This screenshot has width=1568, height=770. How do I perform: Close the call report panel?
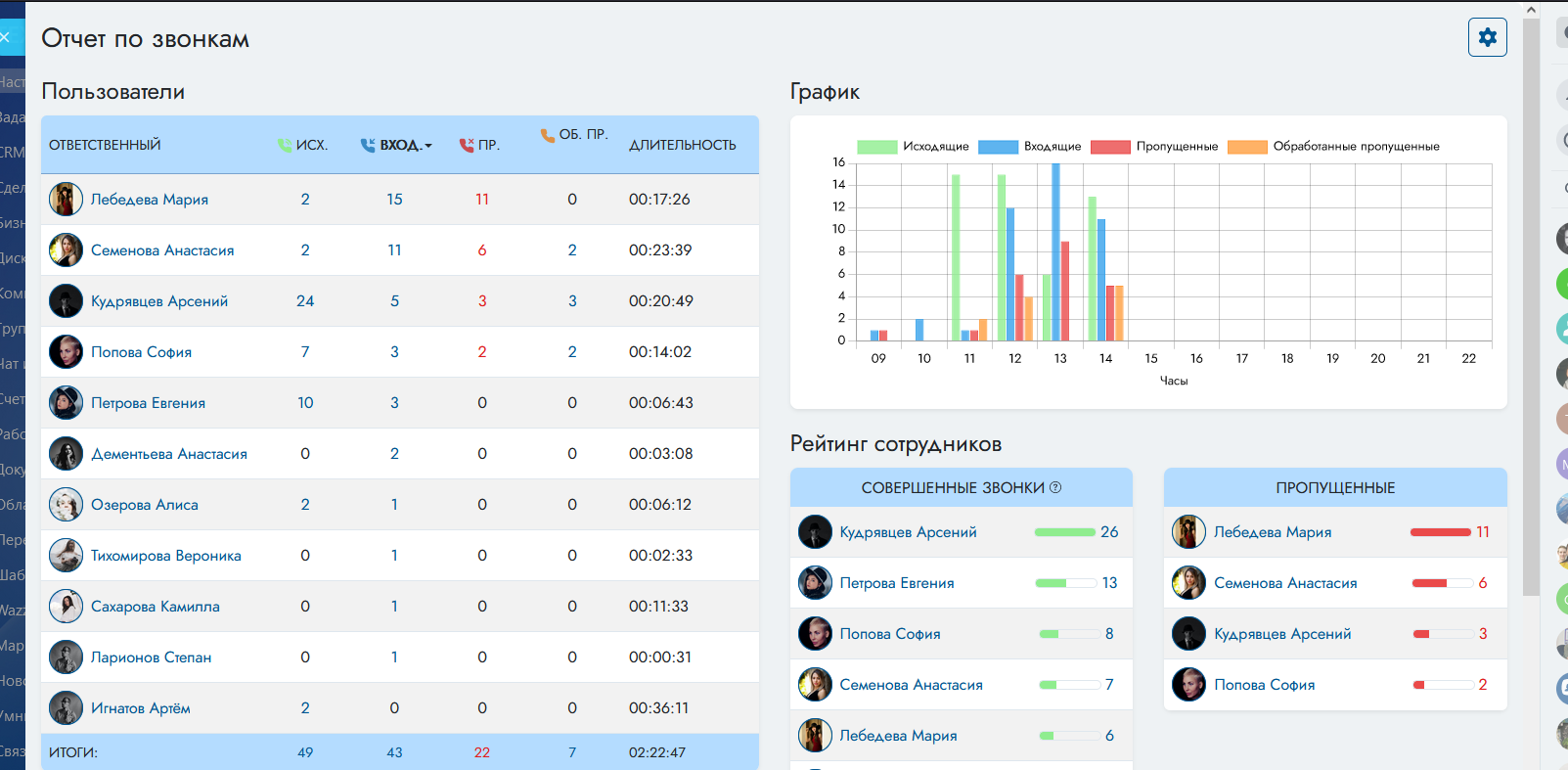pyautogui.click(x=6, y=37)
